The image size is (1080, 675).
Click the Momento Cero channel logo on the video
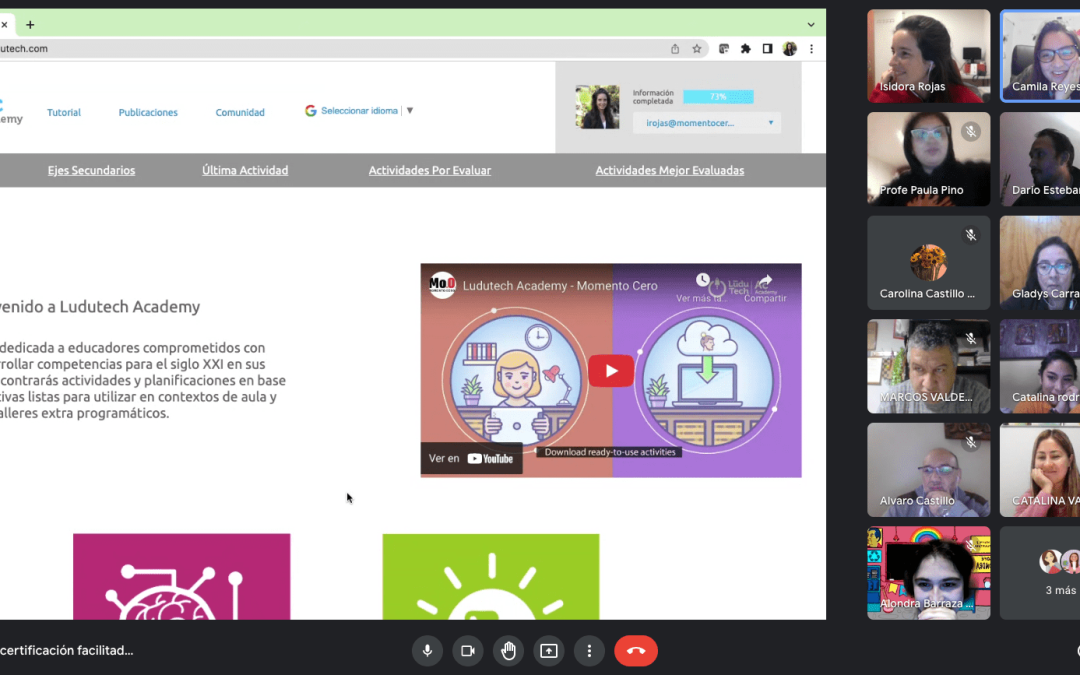442,285
